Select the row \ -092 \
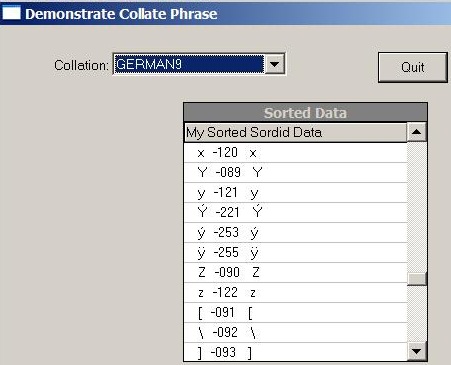The image size is (451, 365). click(x=296, y=333)
